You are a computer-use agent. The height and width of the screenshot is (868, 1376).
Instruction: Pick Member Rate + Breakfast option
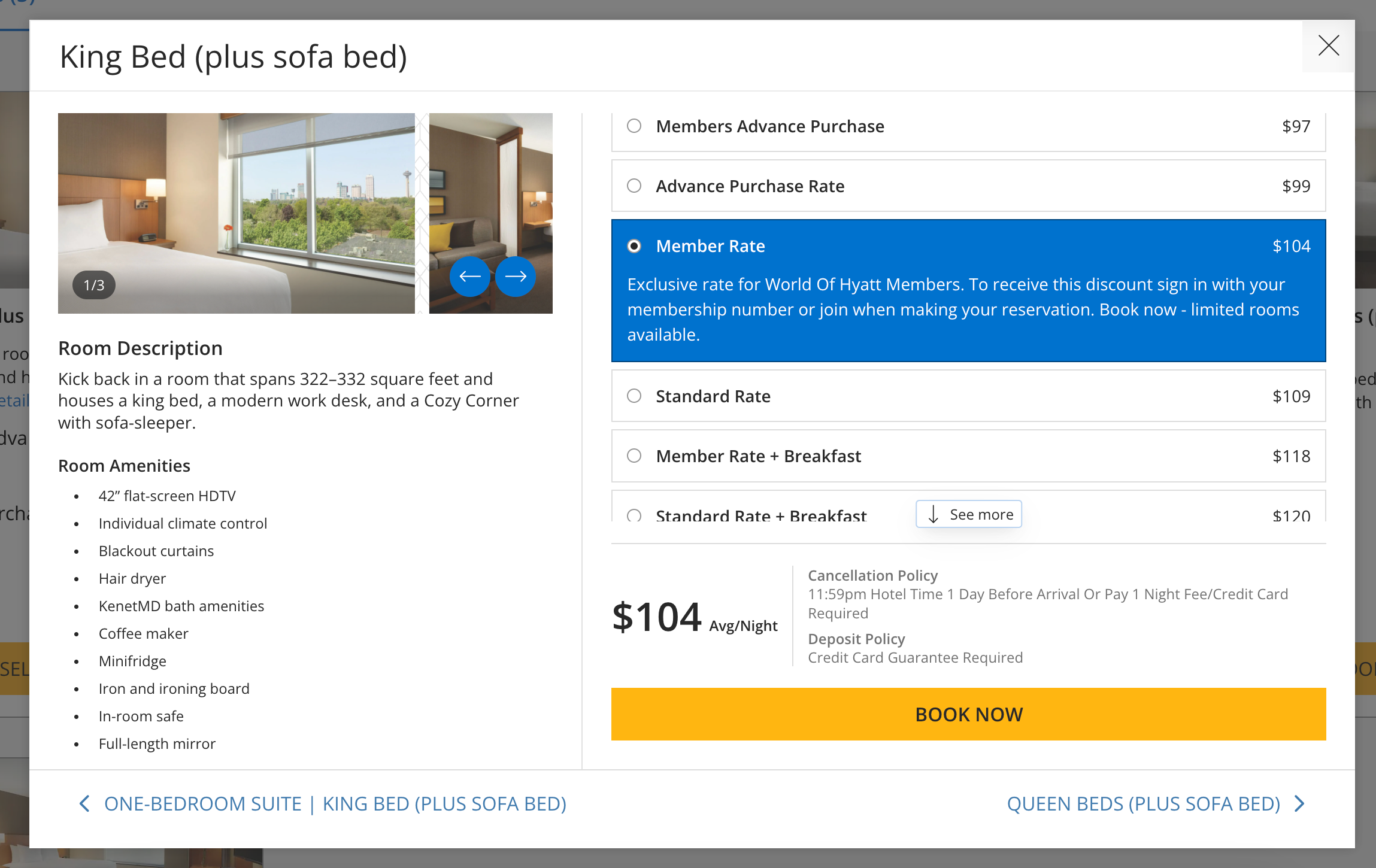[x=634, y=456]
